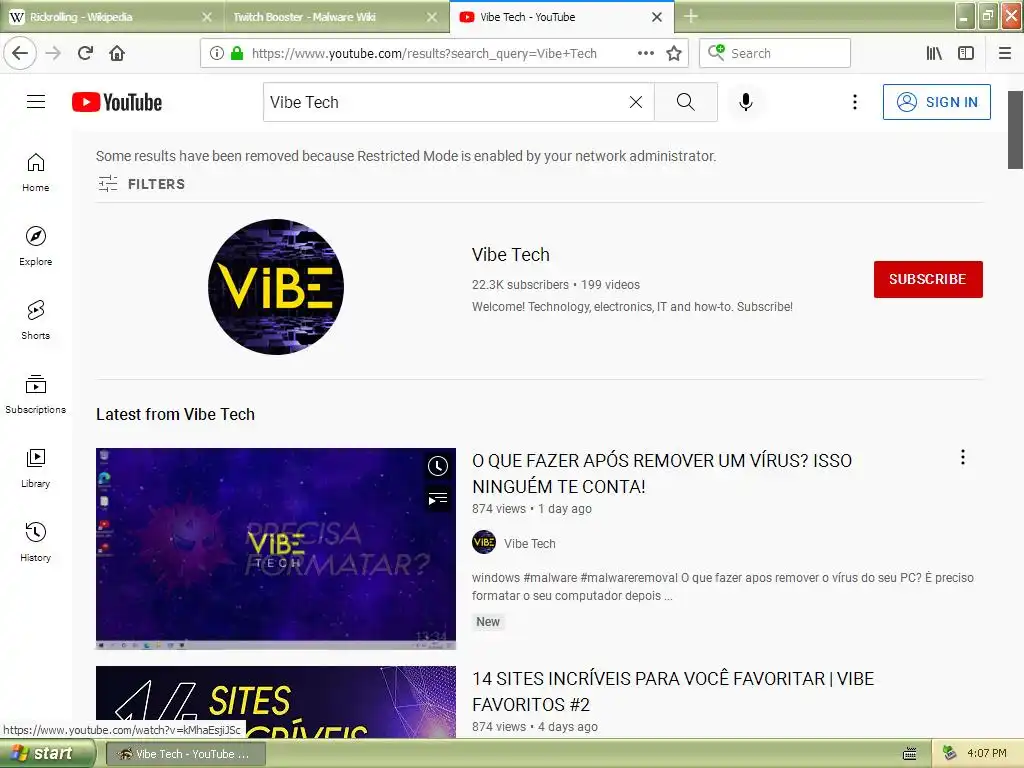Click the Firefox address bar URL
The width and height of the screenshot is (1024, 768).
tap(424, 54)
